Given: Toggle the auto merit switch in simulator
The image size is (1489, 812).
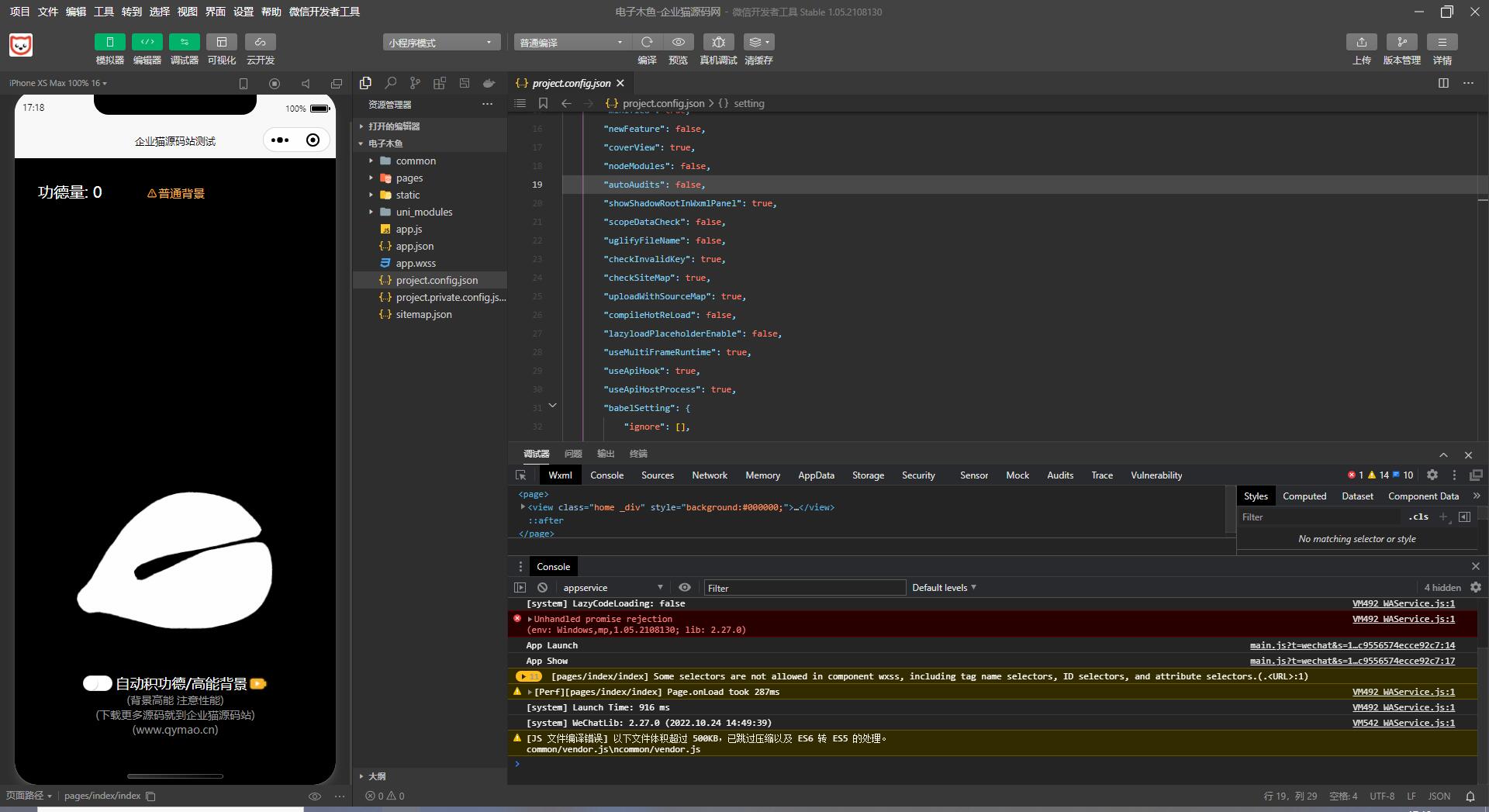Looking at the screenshot, I should [98, 683].
